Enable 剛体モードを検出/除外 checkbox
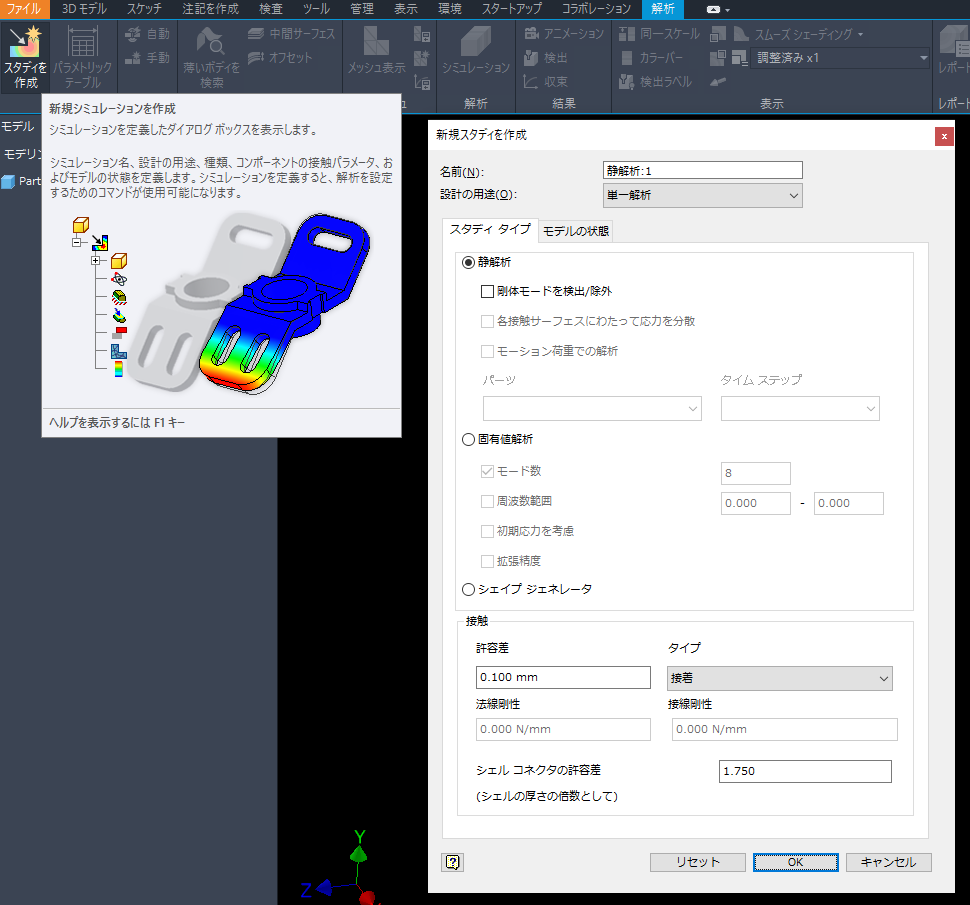The width and height of the screenshot is (970, 905). point(487,292)
